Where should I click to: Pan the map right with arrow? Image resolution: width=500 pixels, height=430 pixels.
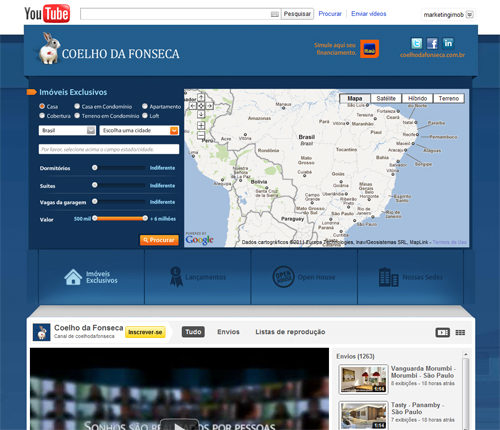[x=209, y=106]
